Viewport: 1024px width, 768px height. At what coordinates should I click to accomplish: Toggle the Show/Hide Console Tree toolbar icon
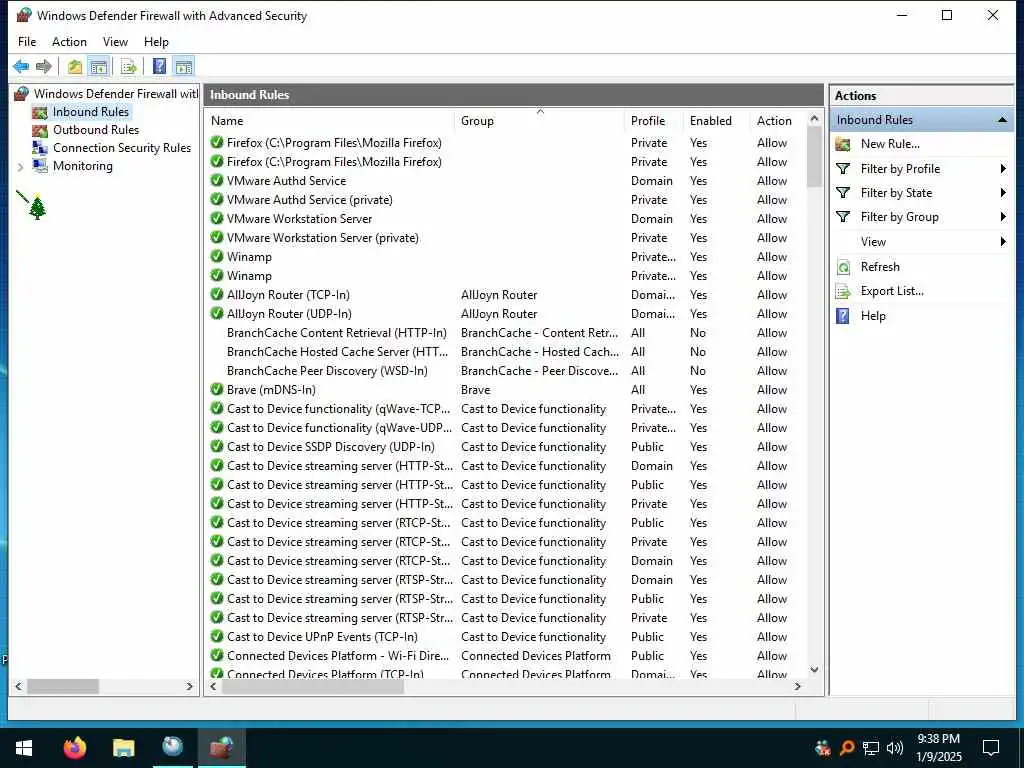click(x=99, y=66)
